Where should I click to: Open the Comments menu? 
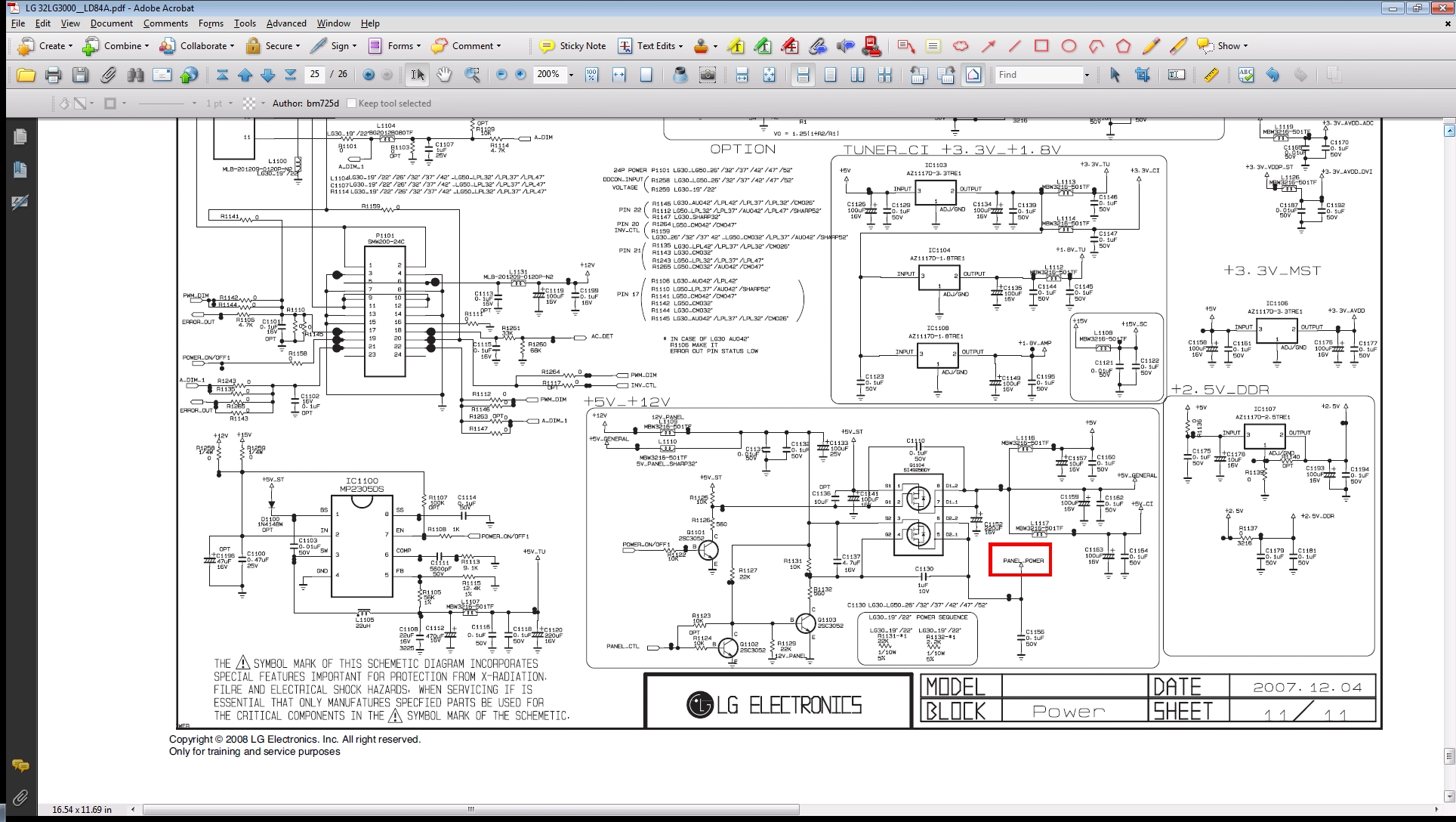click(x=165, y=23)
